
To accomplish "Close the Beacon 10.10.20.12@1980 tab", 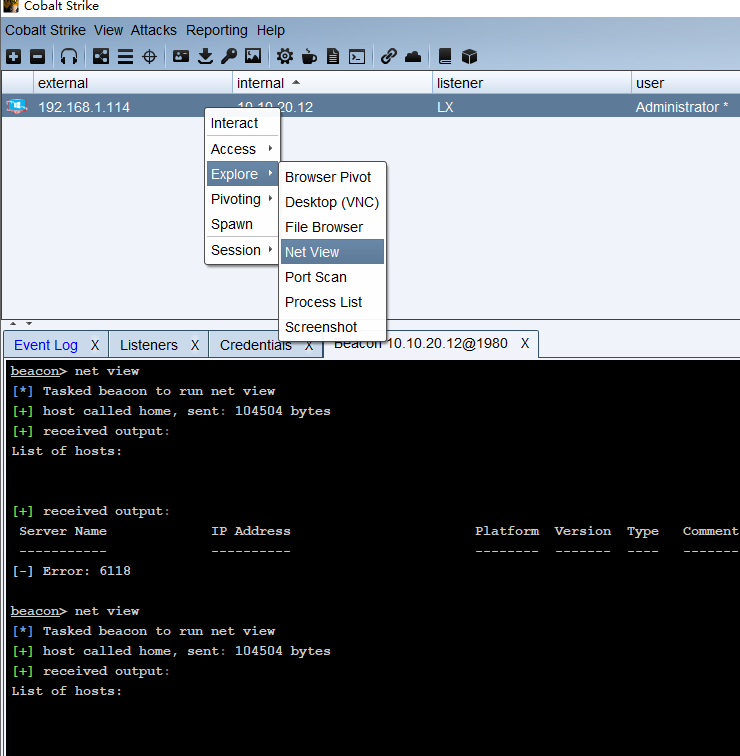I will [525, 343].
